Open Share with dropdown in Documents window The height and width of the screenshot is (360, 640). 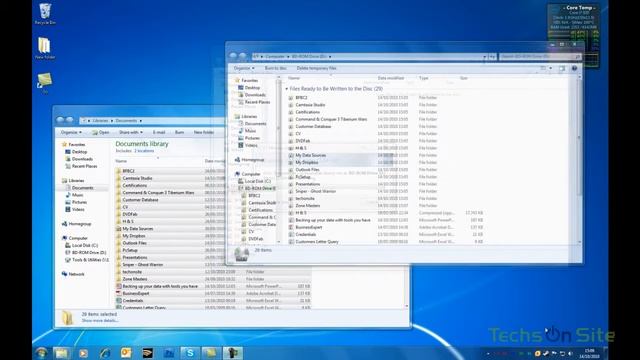click(131, 132)
